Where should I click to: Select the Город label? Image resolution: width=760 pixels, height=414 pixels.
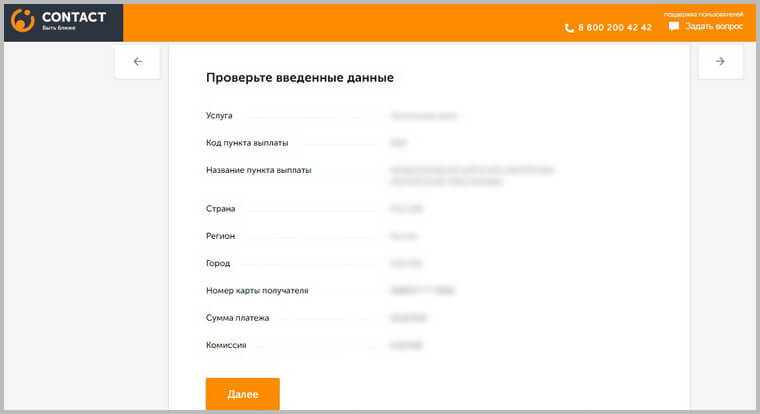pyautogui.click(x=218, y=263)
